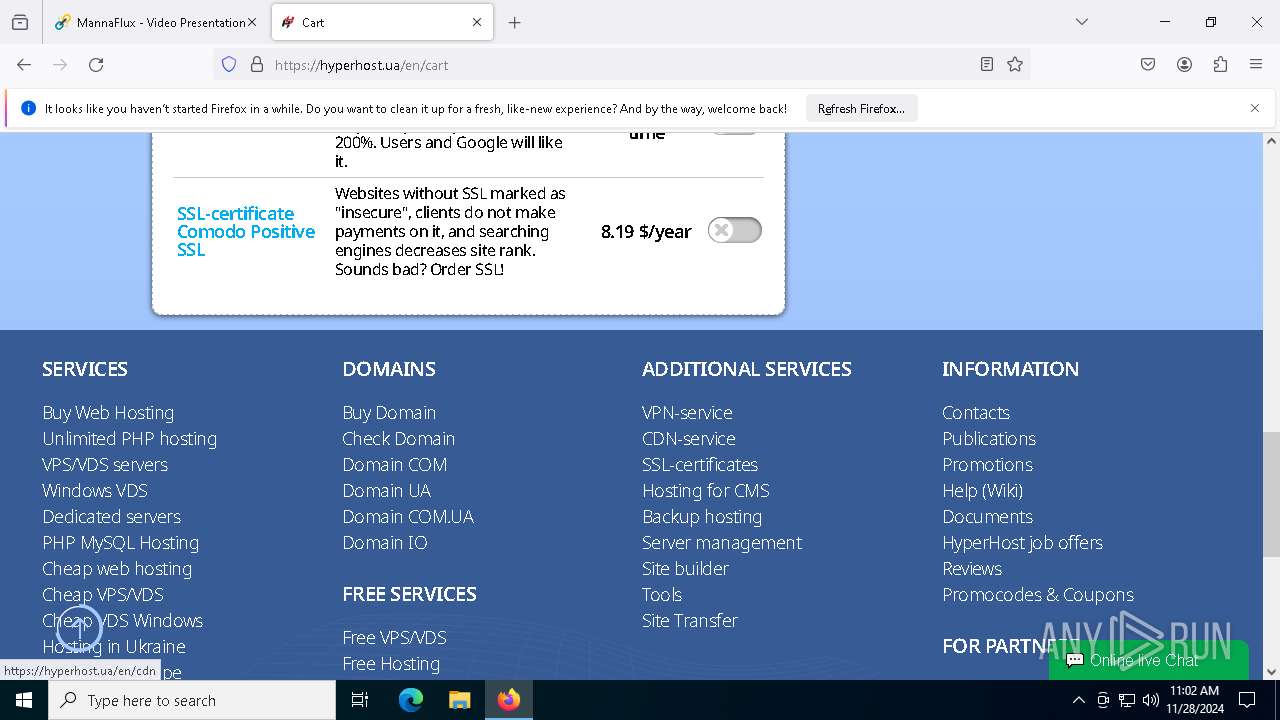This screenshot has height=720, width=1280.
Task: Open File Explorer from the taskbar
Action: click(x=459, y=700)
